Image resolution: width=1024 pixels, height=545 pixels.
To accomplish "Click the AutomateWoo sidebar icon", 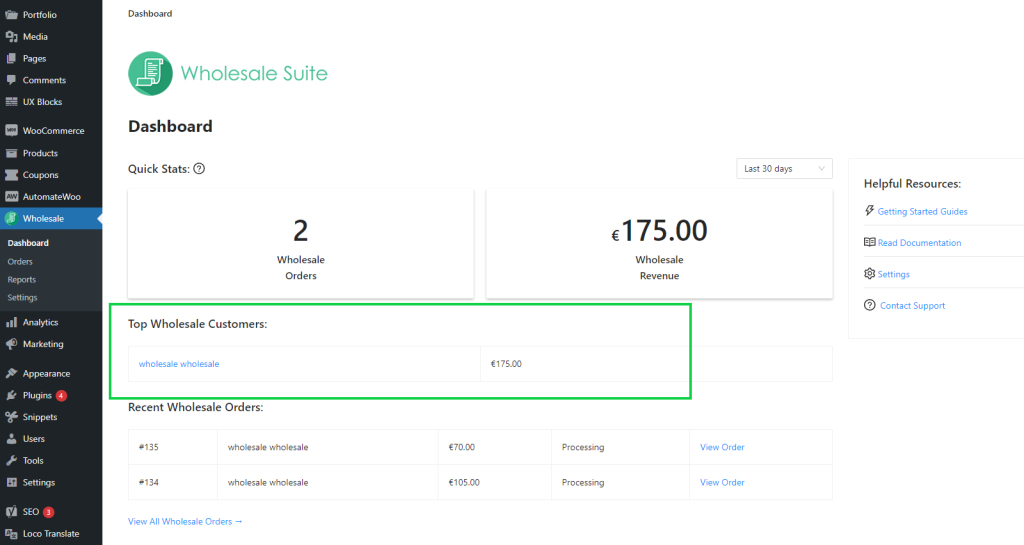I will [11, 197].
